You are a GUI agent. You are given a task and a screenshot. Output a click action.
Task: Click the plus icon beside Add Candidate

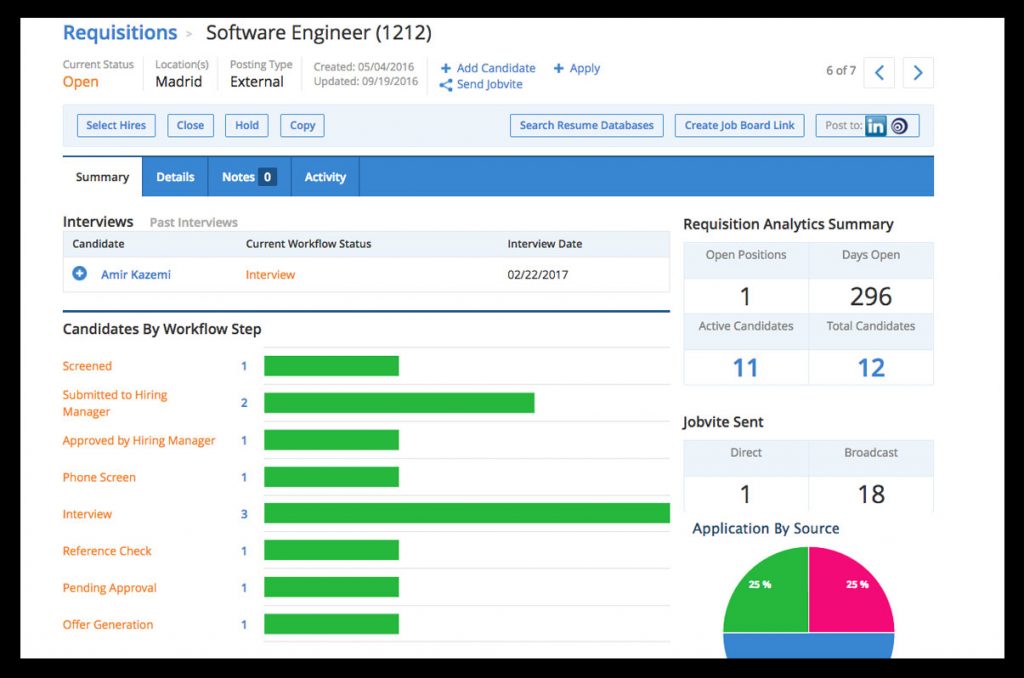(445, 68)
